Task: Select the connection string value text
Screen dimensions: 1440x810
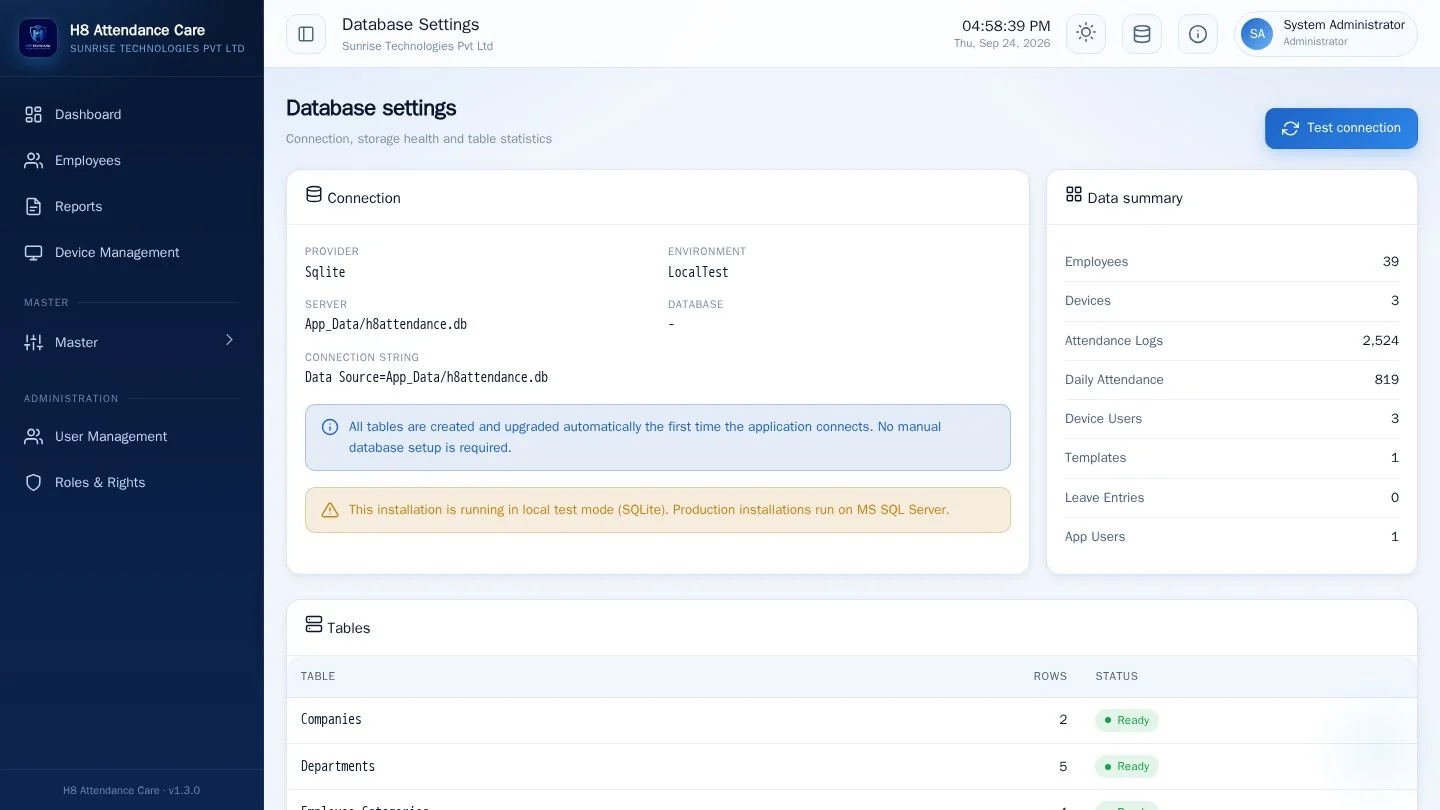Action: coord(426,377)
